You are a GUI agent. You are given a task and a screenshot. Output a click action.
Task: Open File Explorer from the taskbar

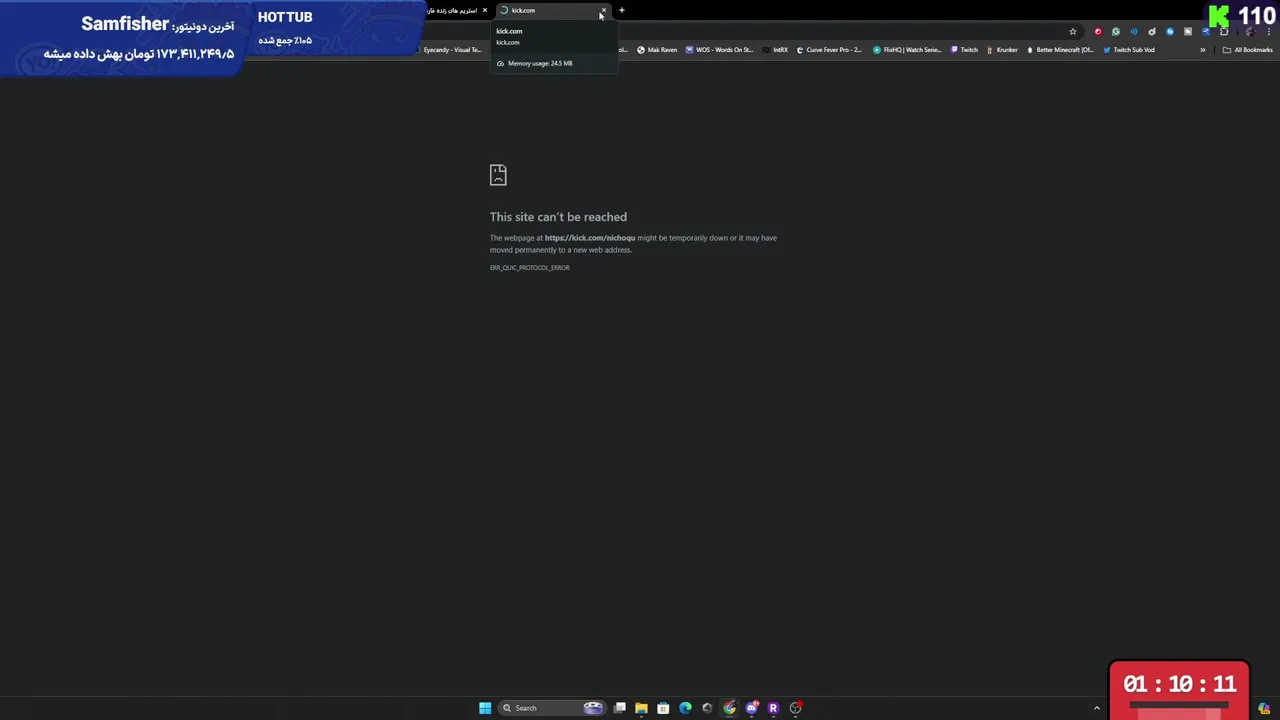click(641, 708)
